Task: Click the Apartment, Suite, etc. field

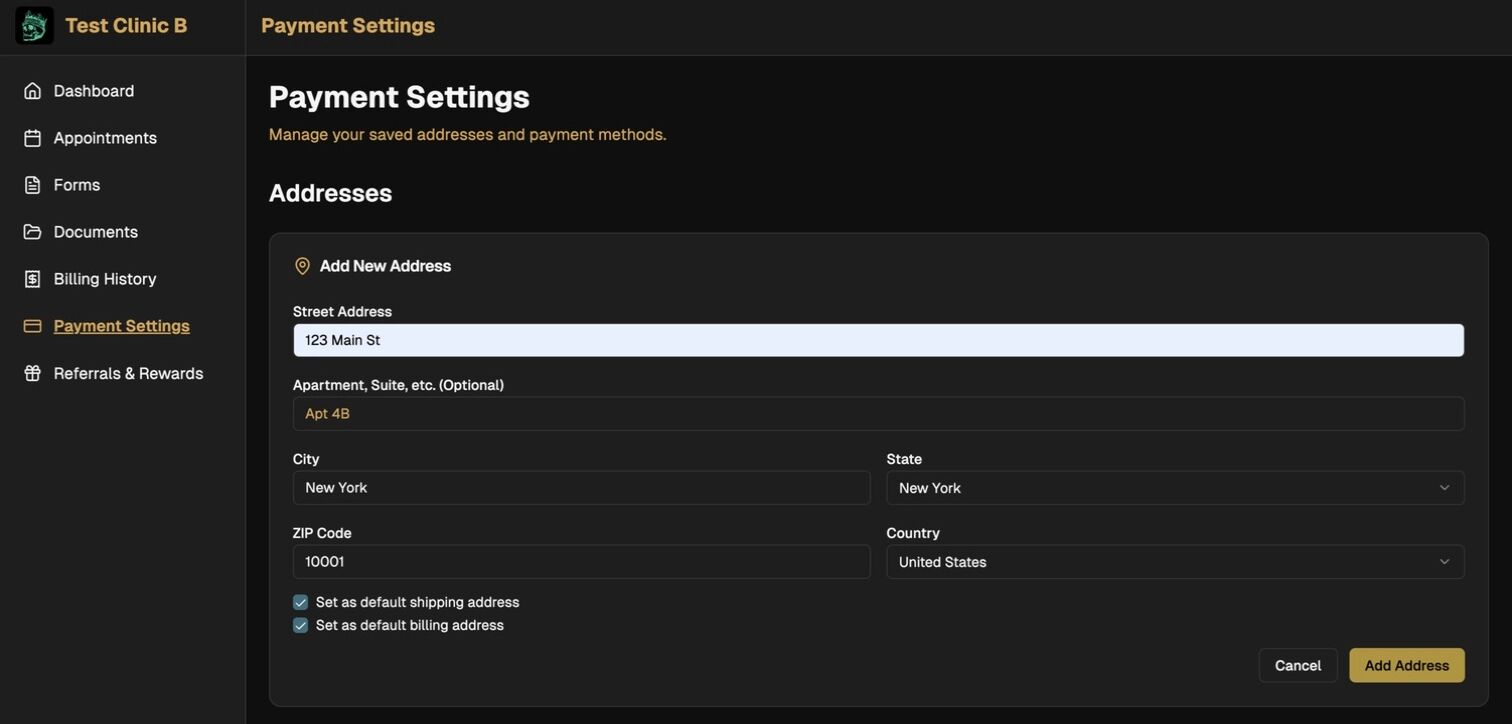Action: [x=879, y=414]
